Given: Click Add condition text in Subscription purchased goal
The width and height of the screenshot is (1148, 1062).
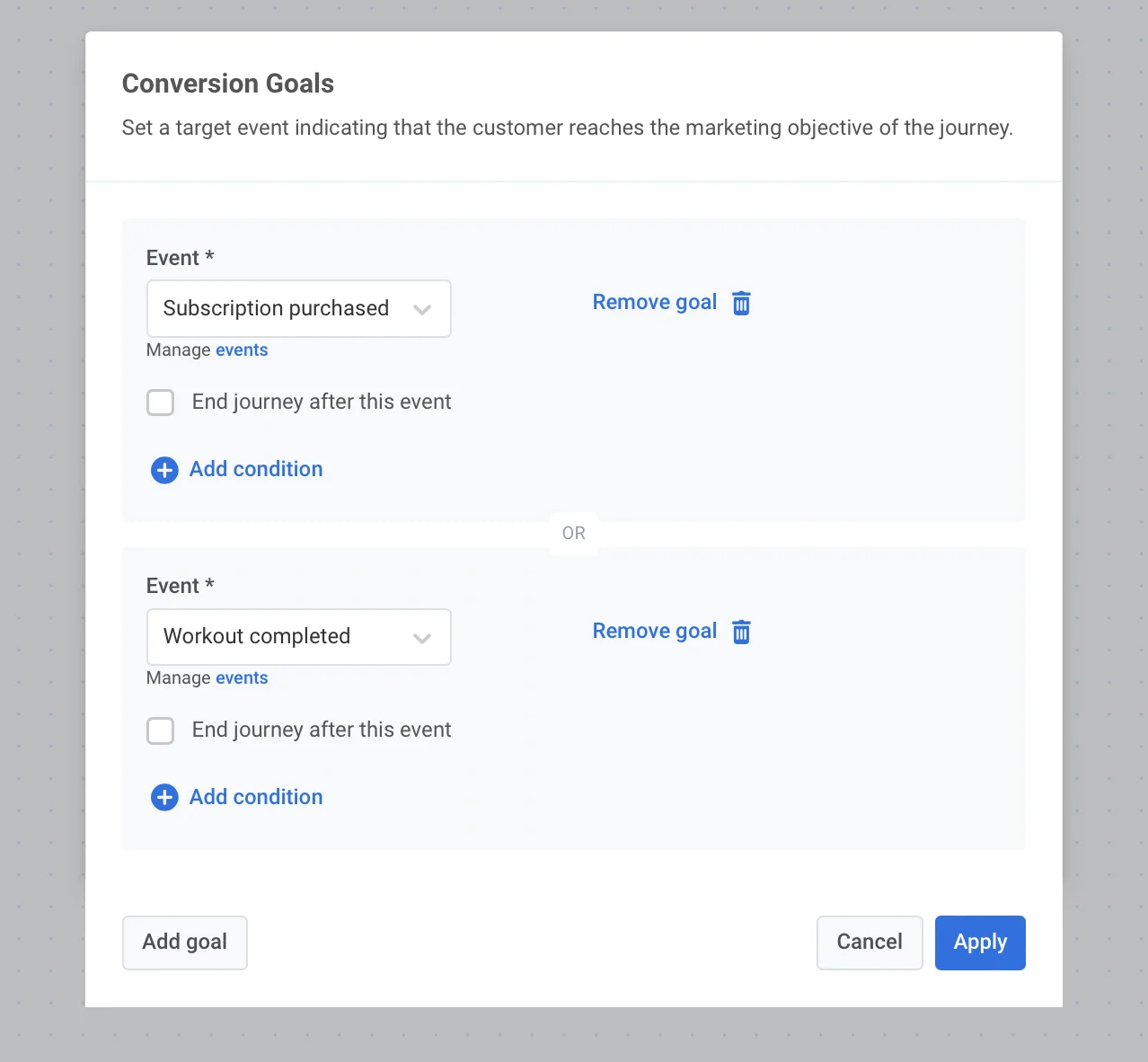Looking at the screenshot, I should coord(256,469).
